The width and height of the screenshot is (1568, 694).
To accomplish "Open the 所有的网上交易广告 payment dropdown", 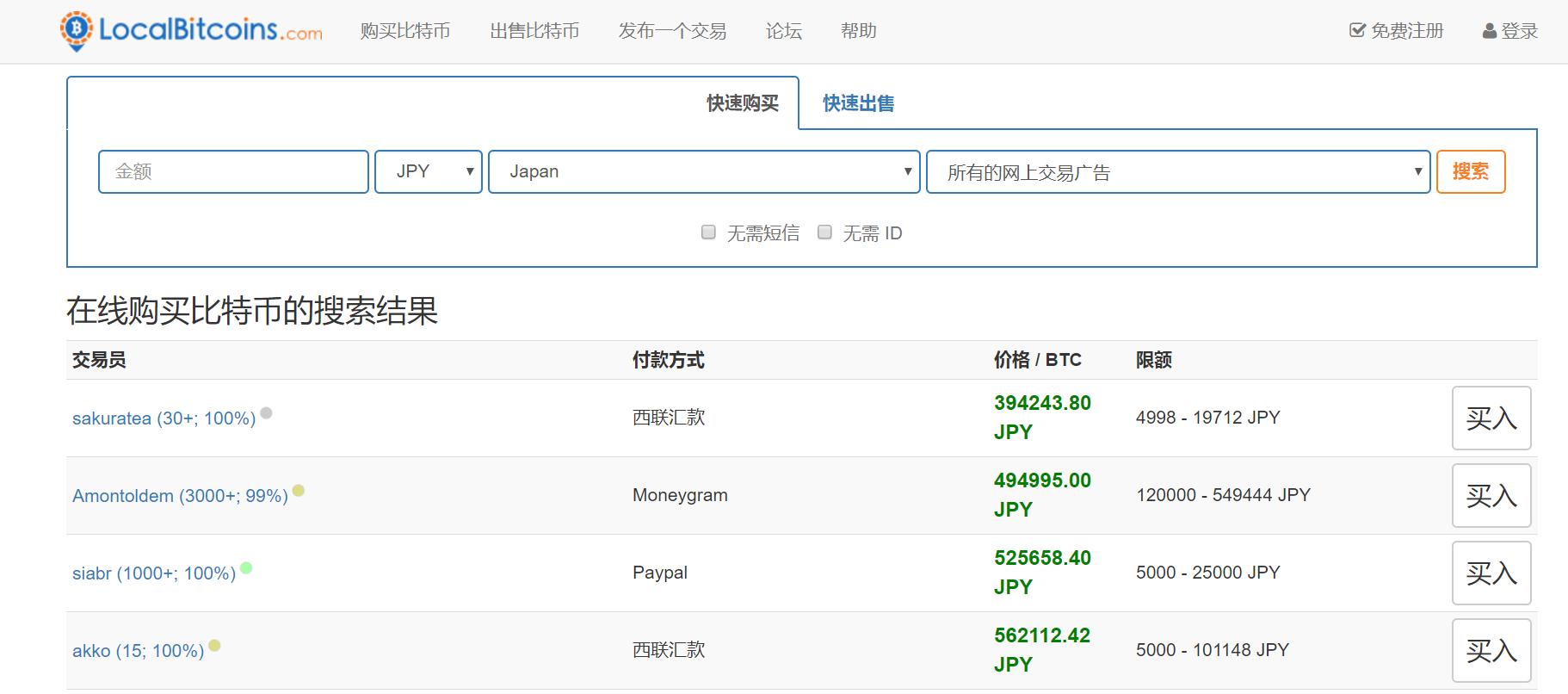I will [x=1178, y=171].
